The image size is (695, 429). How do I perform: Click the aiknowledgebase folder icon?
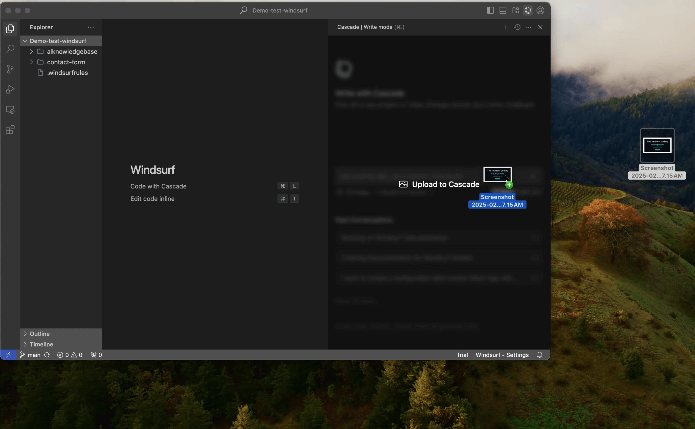[x=40, y=51]
